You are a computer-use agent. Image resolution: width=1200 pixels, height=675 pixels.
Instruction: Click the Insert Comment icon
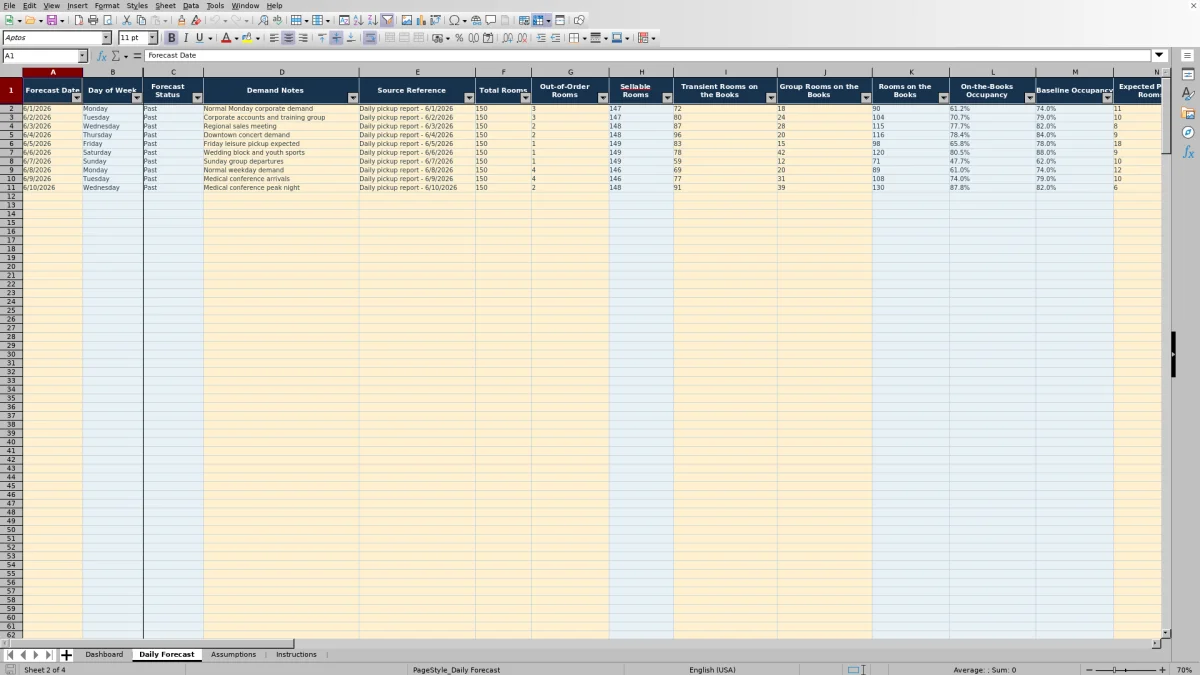(491, 20)
